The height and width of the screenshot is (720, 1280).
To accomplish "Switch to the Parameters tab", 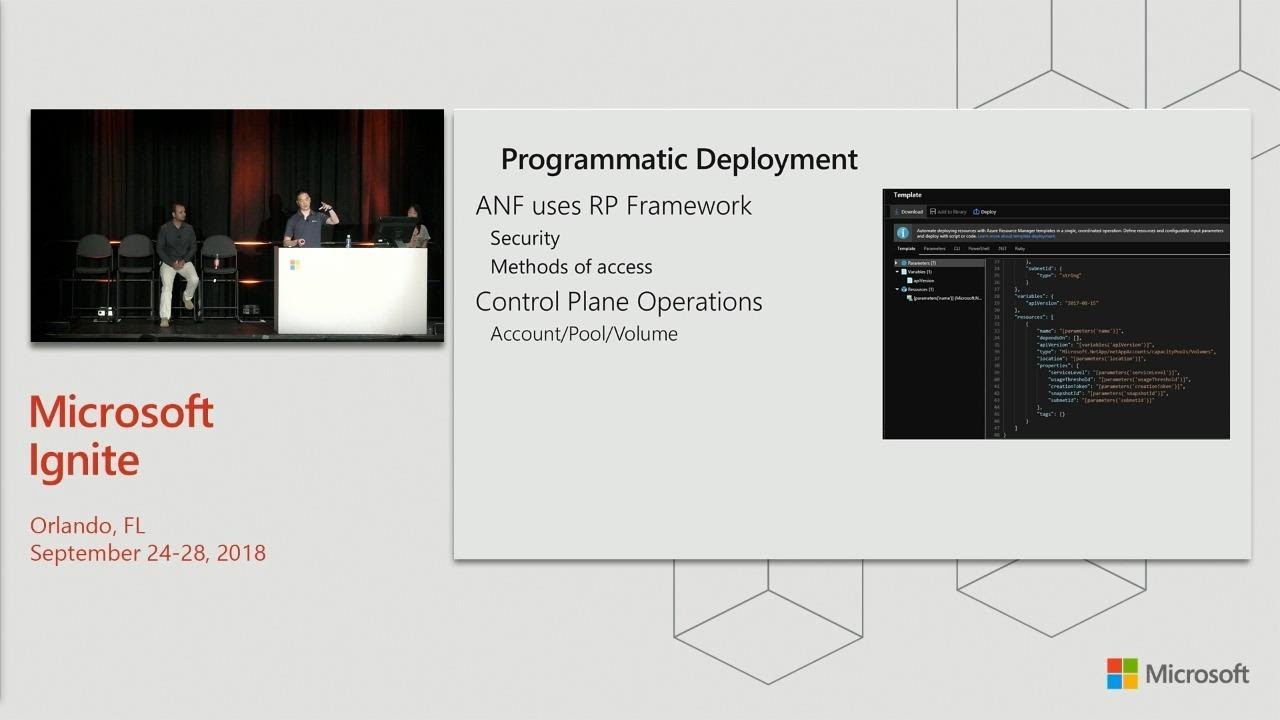I will point(935,249).
